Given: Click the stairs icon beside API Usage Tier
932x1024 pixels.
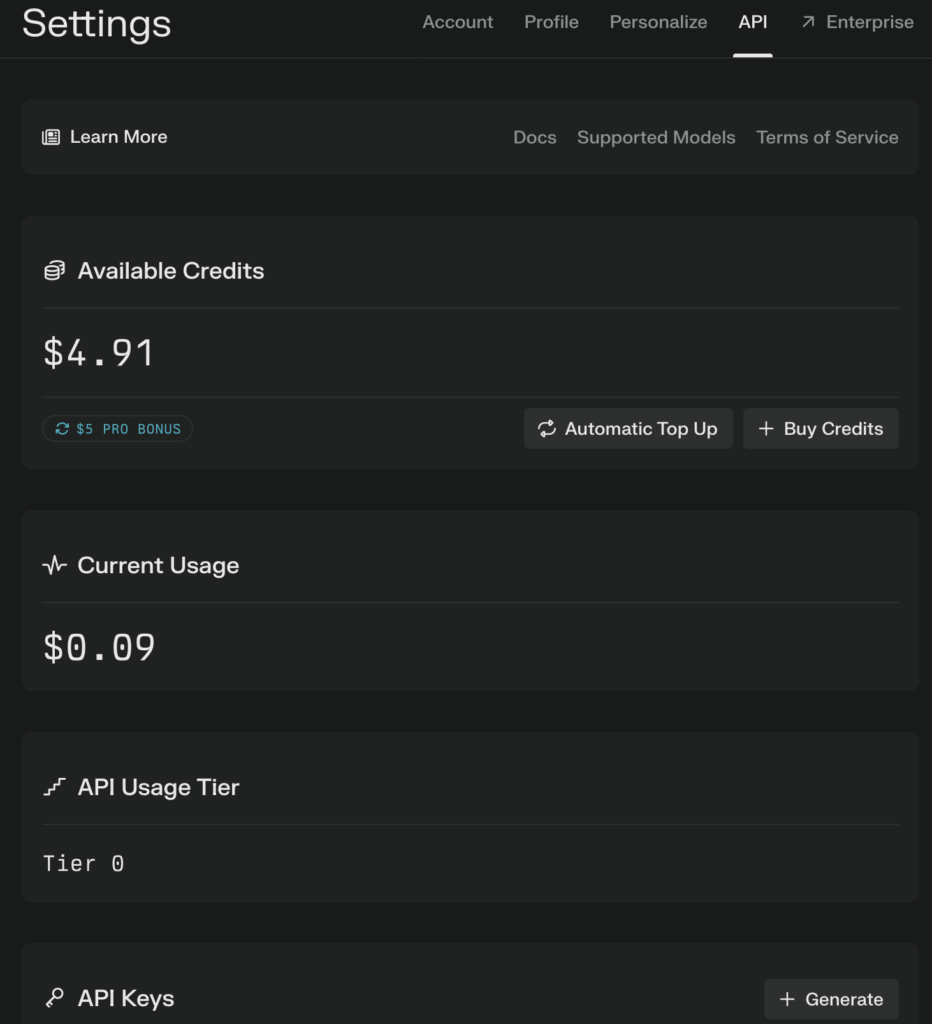Looking at the screenshot, I should [x=54, y=788].
